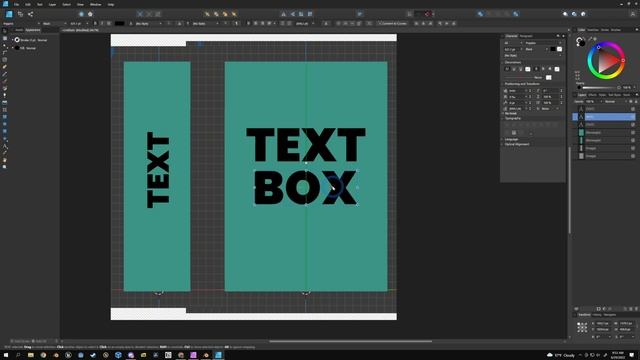Click the horizontal canvas scrollbar
Screen dimensions: 640x360
click(x=350, y=341)
